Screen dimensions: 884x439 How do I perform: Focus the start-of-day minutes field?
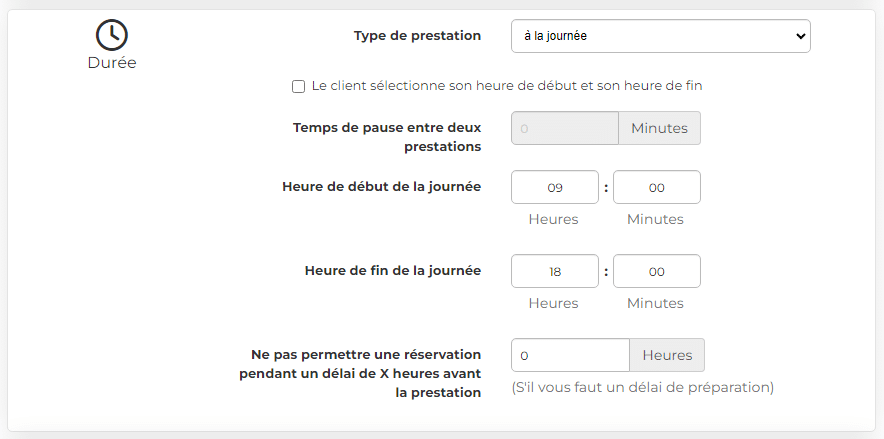coord(657,187)
